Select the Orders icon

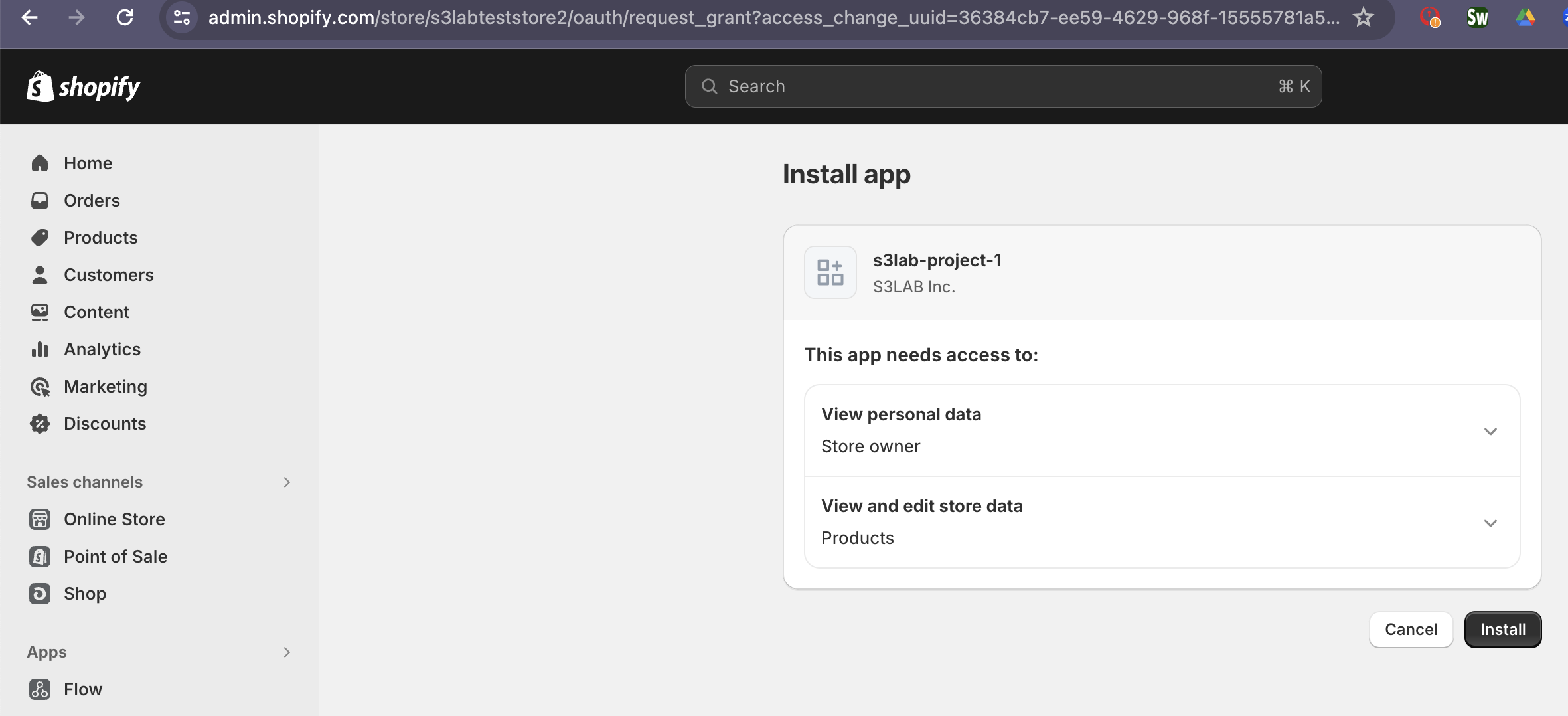click(x=40, y=200)
